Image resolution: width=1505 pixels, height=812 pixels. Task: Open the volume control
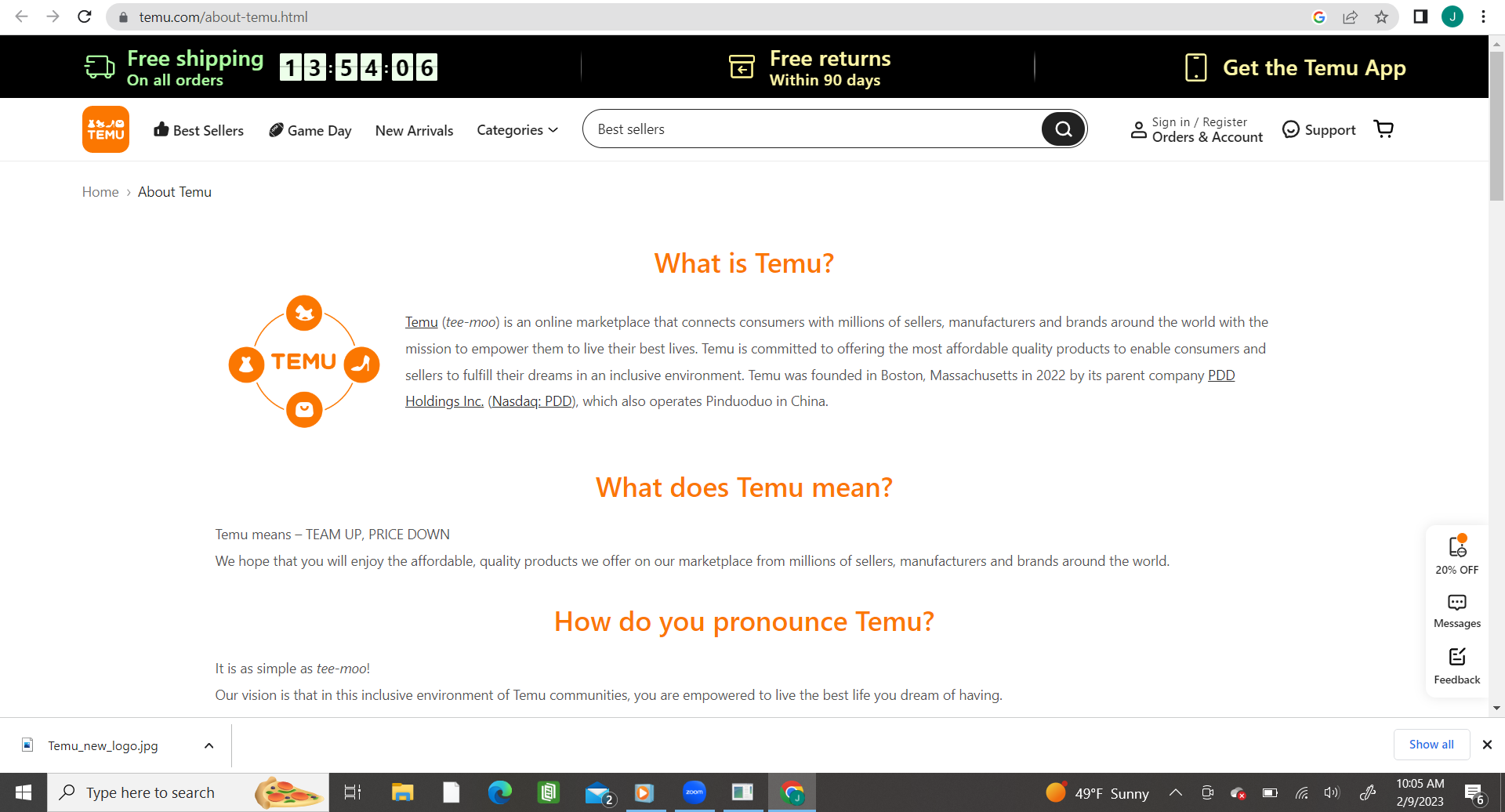click(x=1332, y=793)
